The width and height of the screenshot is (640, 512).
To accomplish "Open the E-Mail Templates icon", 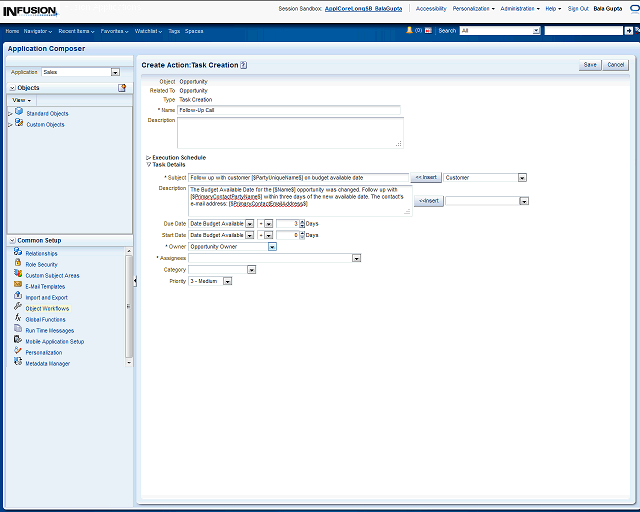I will click(x=18, y=286).
